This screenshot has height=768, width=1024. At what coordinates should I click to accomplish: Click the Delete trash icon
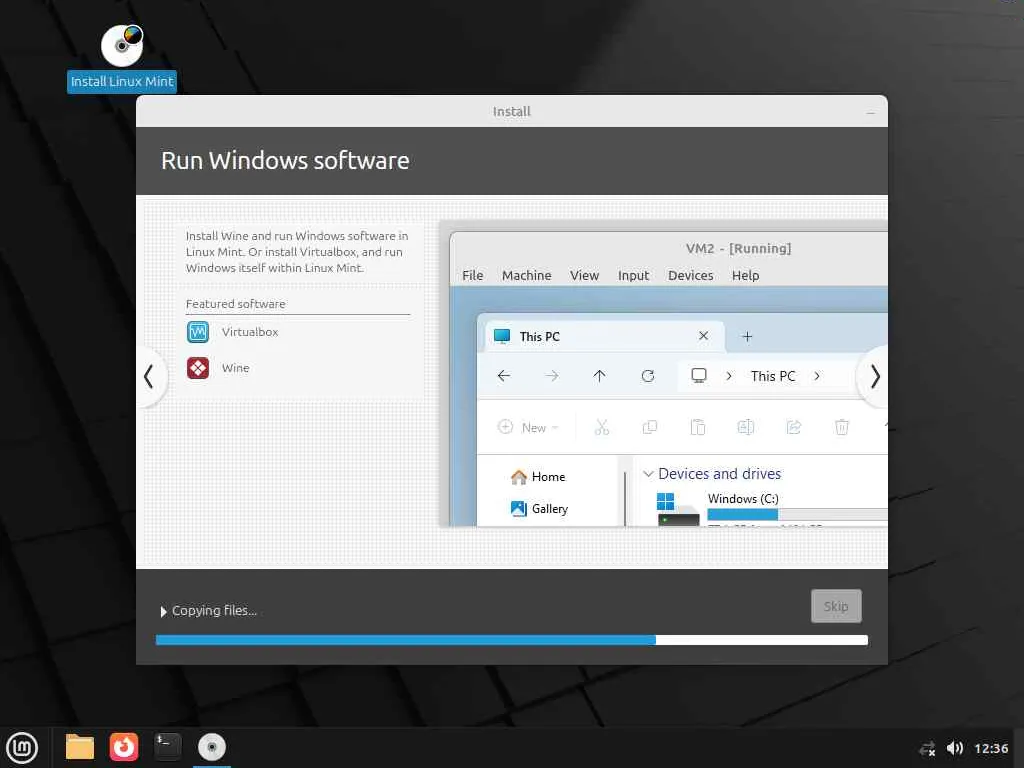(842, 428)
